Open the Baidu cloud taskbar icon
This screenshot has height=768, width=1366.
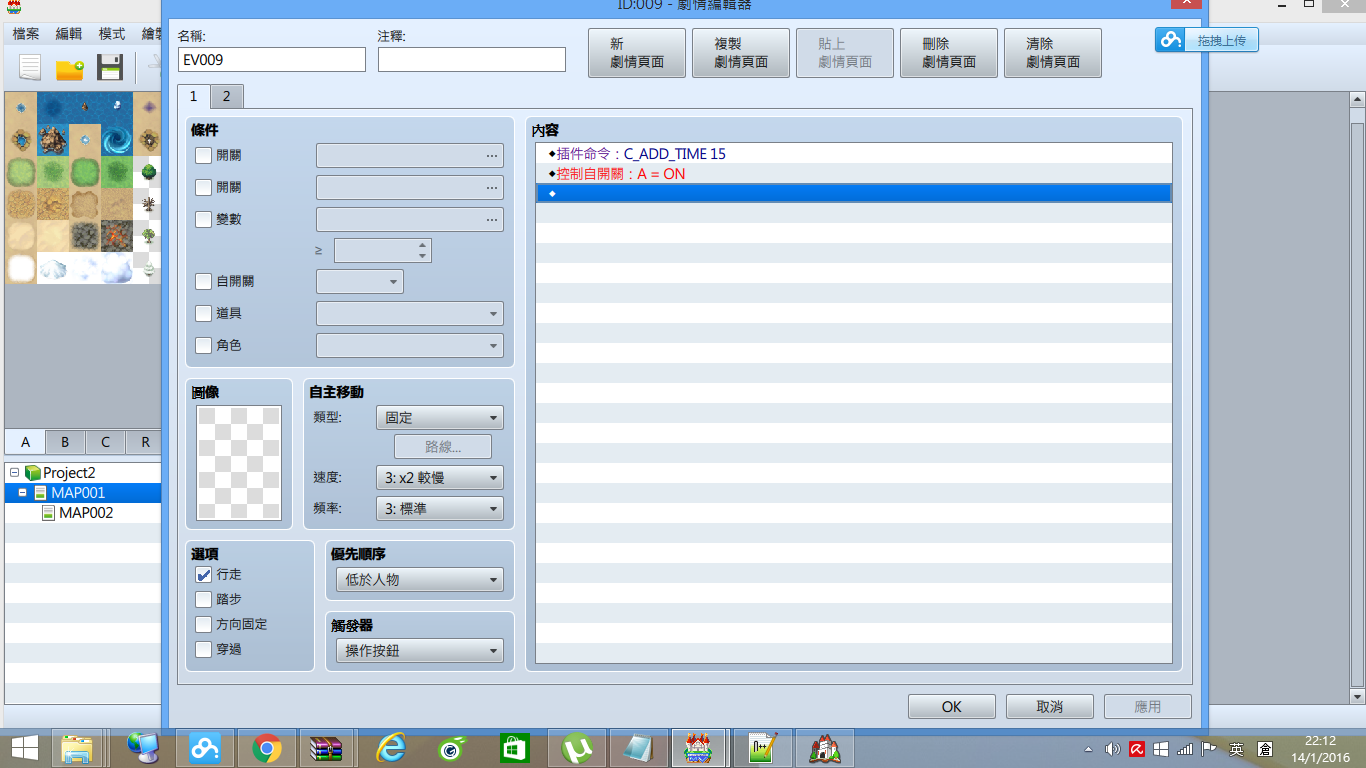(x=204, y=748)
